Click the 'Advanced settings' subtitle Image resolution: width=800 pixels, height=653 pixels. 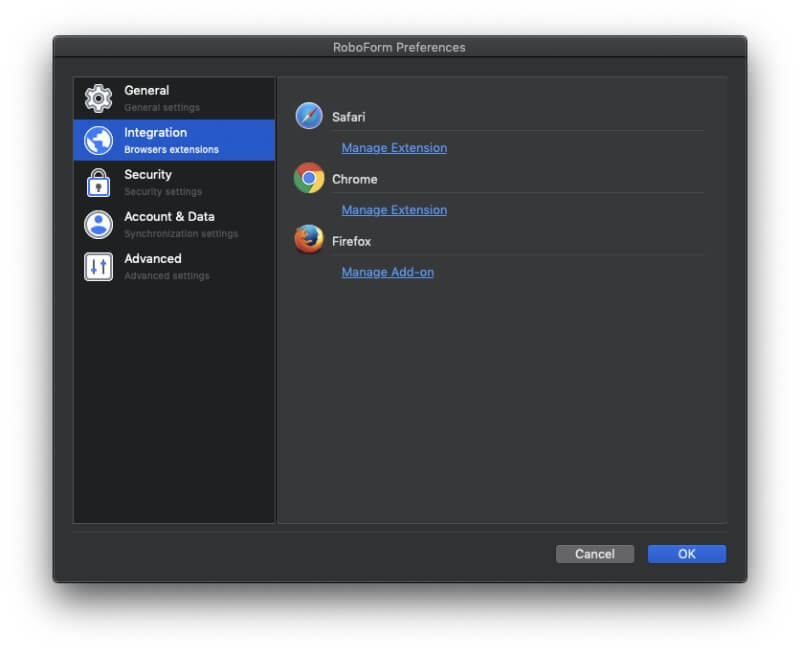[x=167, y=276]
